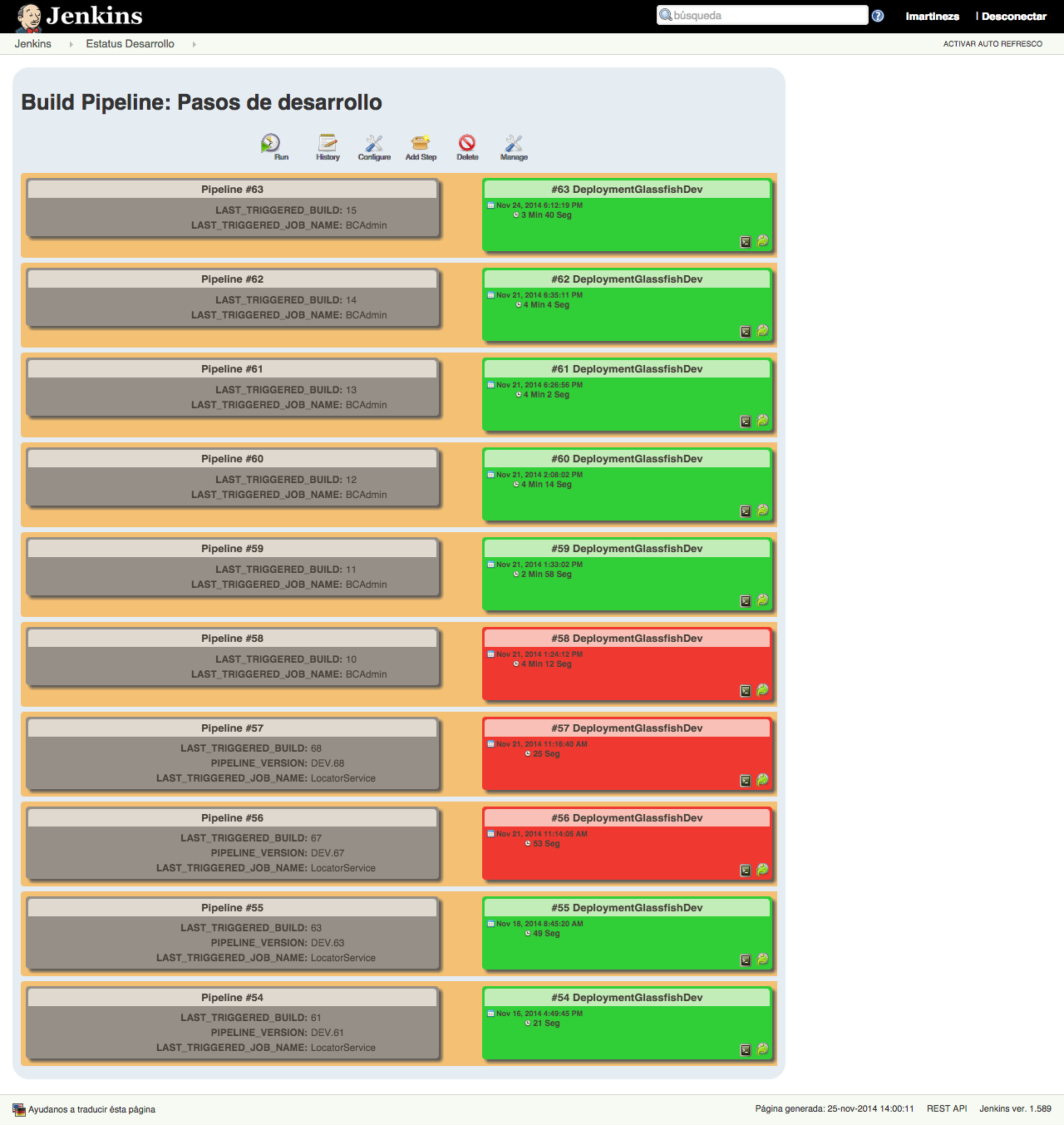The image size is (1064, 1125).
Task: Open lmartinezs user link
Action: [932, 16]
